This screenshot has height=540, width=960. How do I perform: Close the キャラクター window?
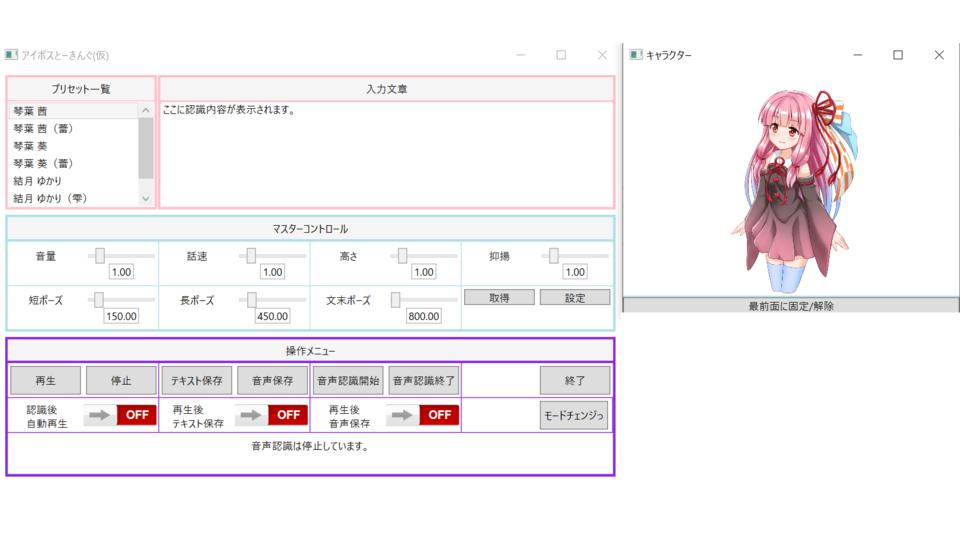pyautogui.click(x=939, y=55)
